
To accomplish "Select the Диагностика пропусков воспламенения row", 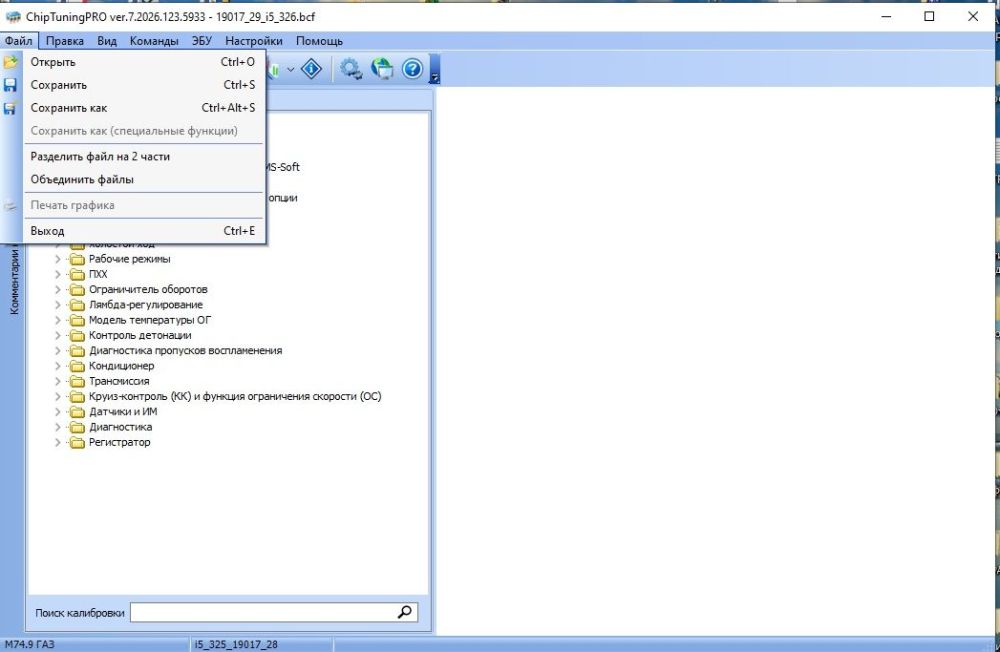I will 186,351.
